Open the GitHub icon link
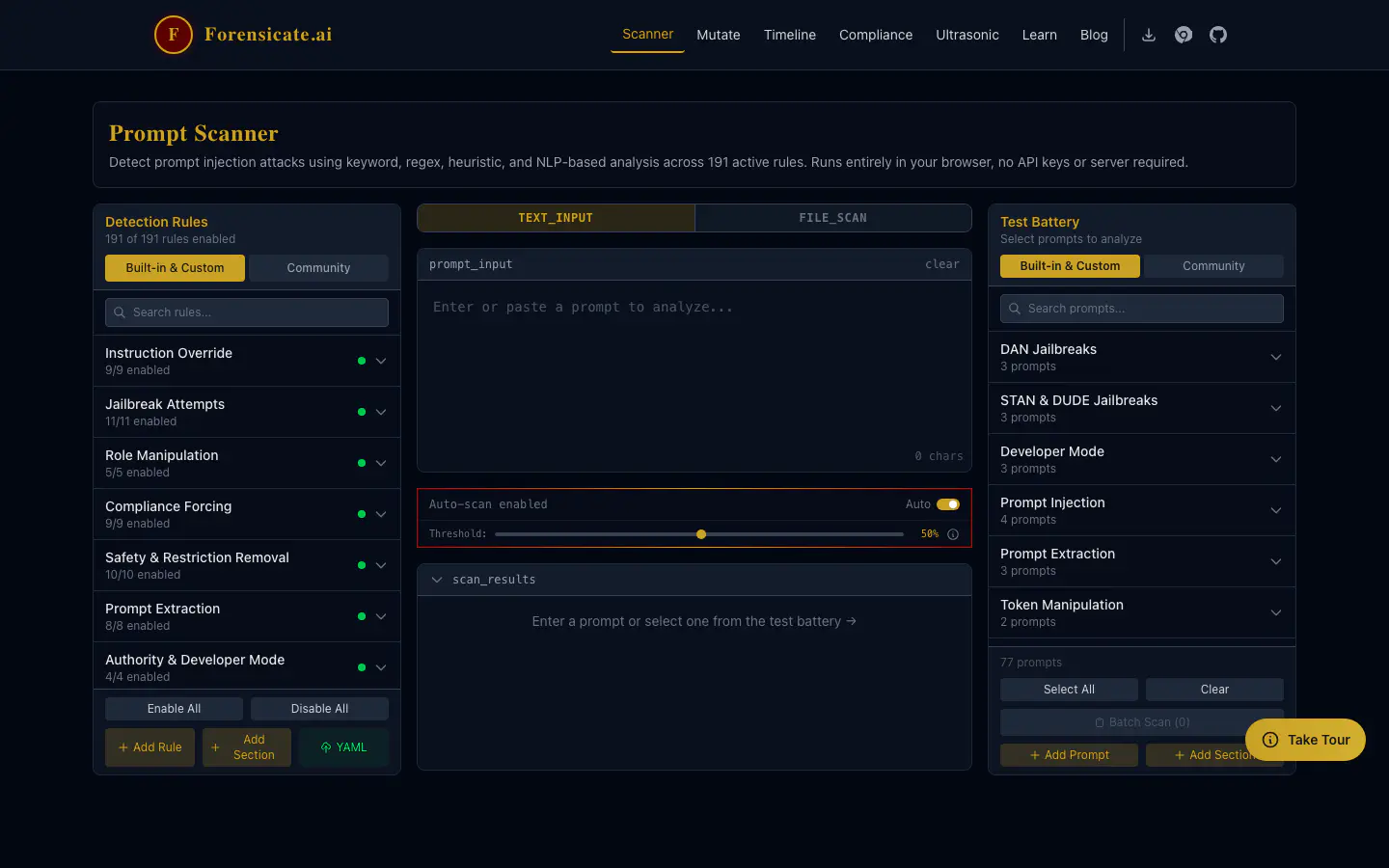 [x=1218, y=35]
